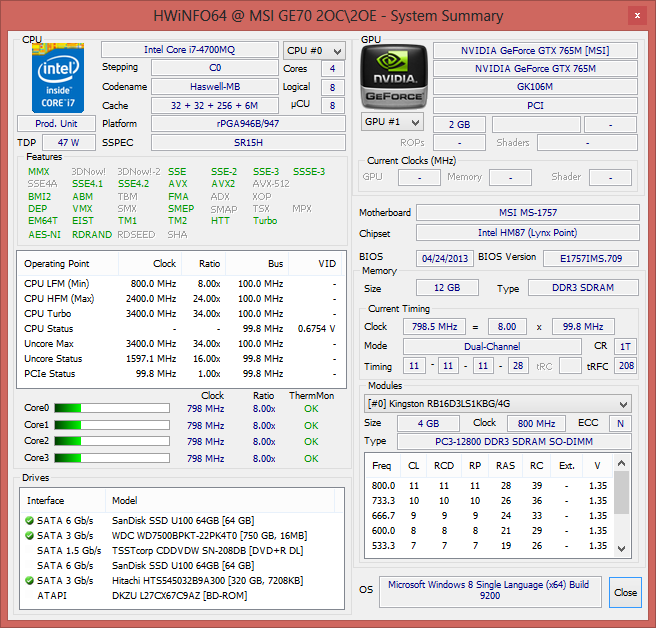The width and height of the screenshot is (656, 628).
Task: Click the Interface column header in Drives
Action: pos(63,500)
